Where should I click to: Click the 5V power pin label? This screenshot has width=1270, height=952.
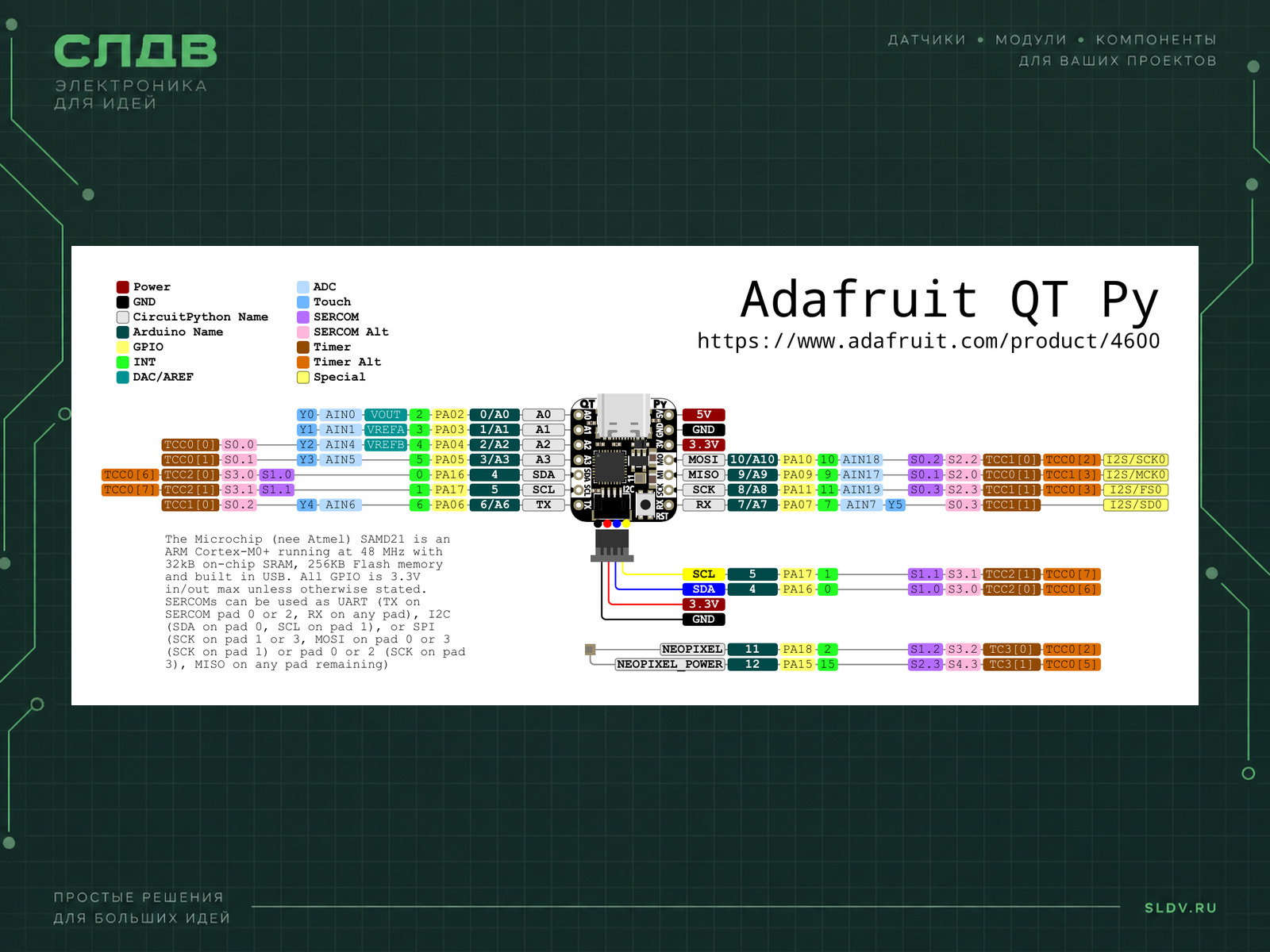pos(704,415)
